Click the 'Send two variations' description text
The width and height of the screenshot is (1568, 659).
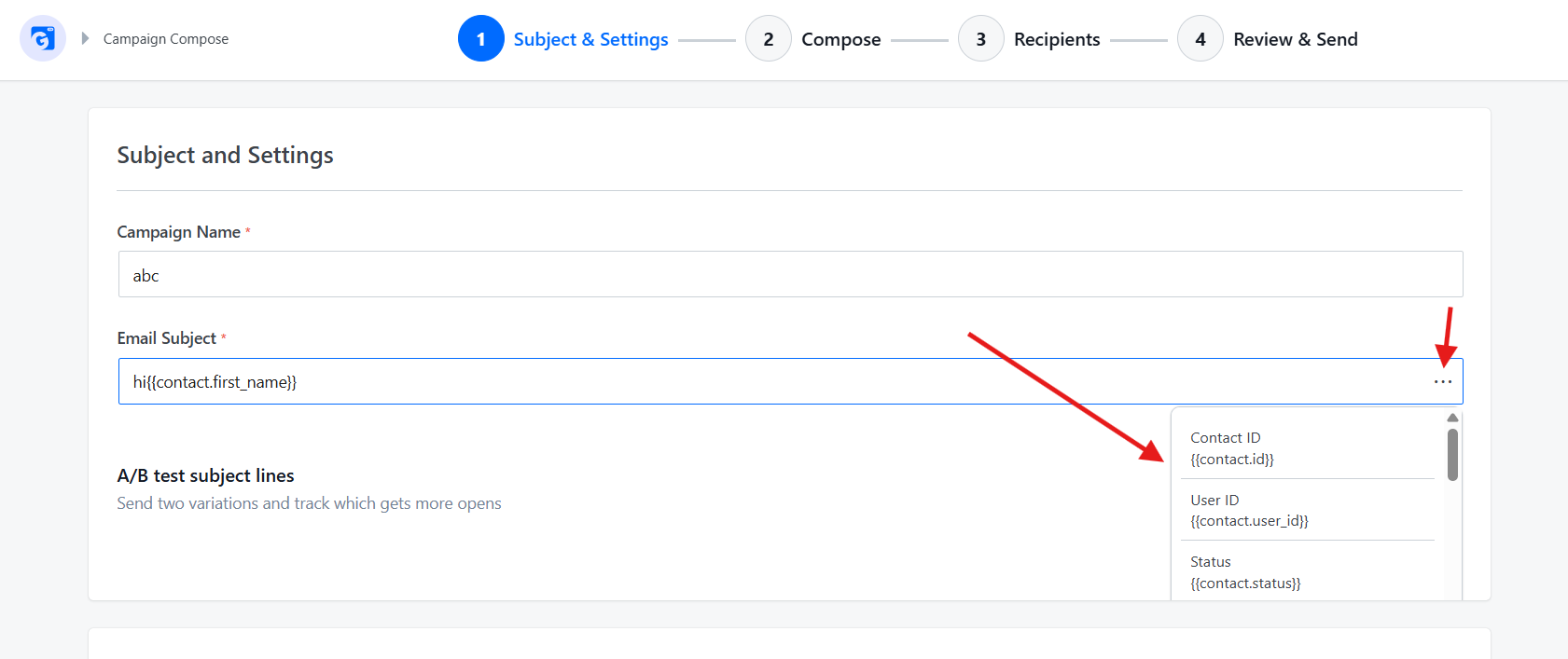309,503
